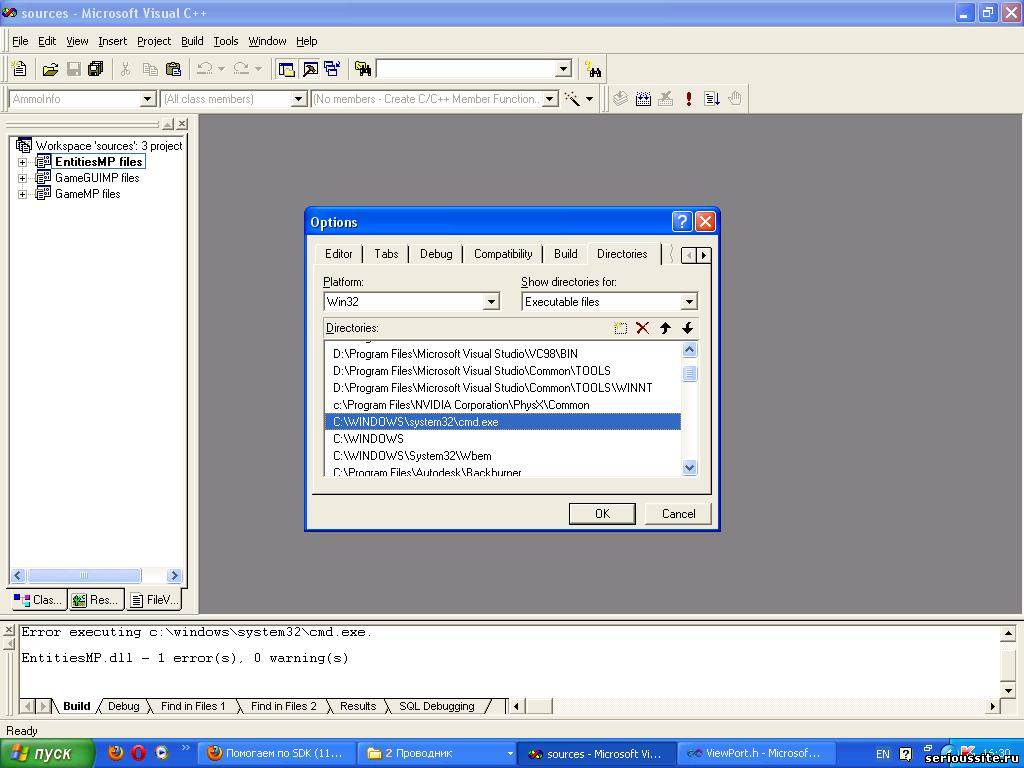Viewport: 1024px width, 768px height.
Task: Click workspace pane horizontal scrollbar thumb
Action: click(x=84, y=575)
